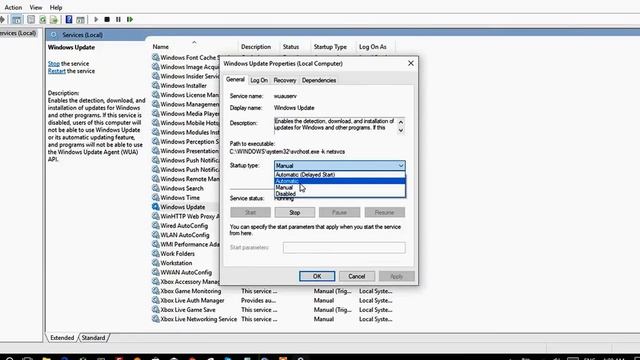Select the Xbox Live Networking Service row
Screen dimensions: 640x360
[198, 319]
